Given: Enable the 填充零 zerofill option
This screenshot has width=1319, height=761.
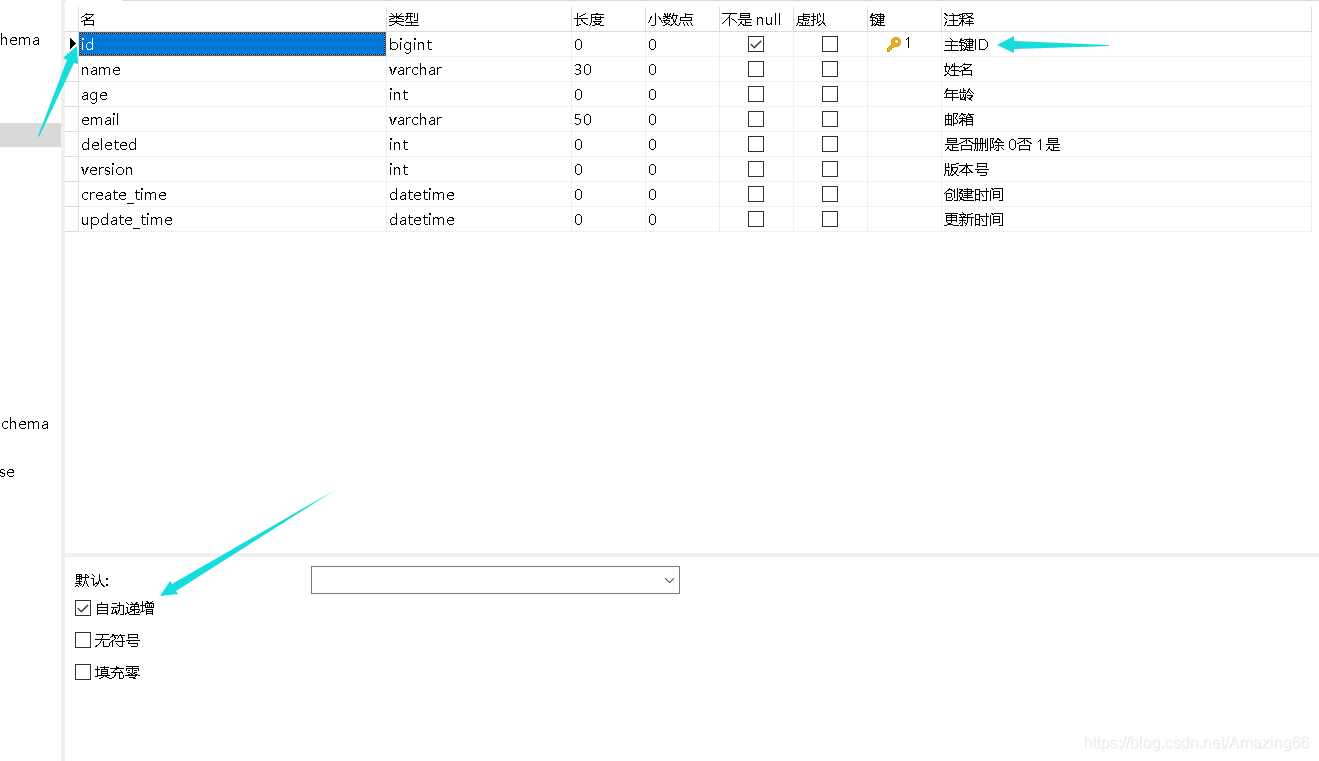Looking at the screenshot, I should pyautogui.click(x=83, y=672).
